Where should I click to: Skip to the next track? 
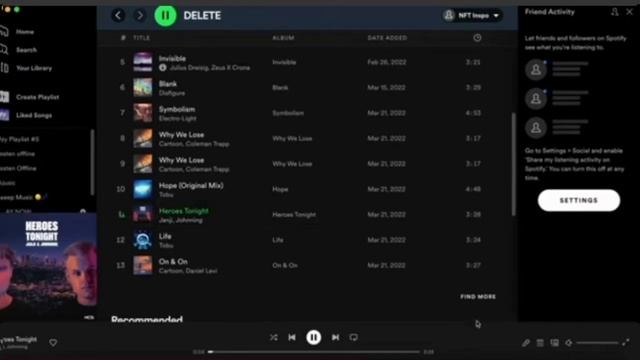tap(335, 338)
